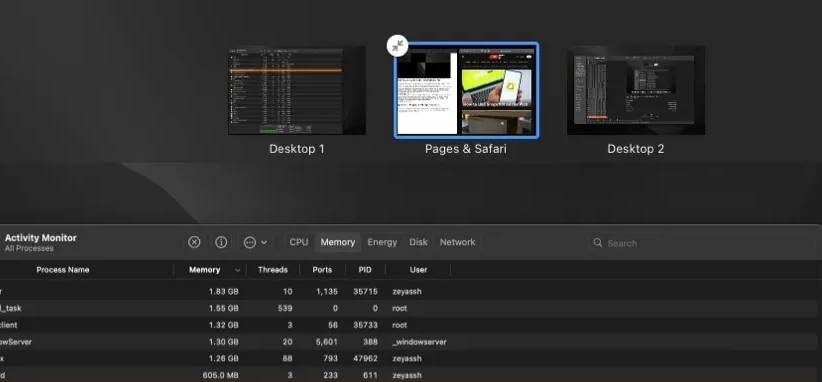Click the 539 threads cell
This screenshot has width=822, height=382.
[x=285, y=308]
